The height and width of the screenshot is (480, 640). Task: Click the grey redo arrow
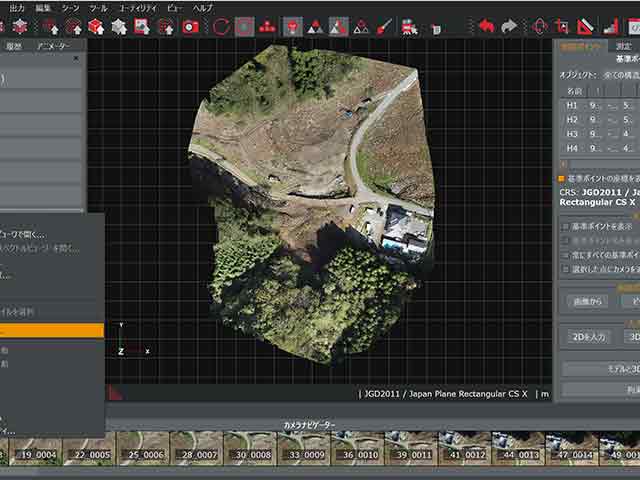[x=509, y=27]
